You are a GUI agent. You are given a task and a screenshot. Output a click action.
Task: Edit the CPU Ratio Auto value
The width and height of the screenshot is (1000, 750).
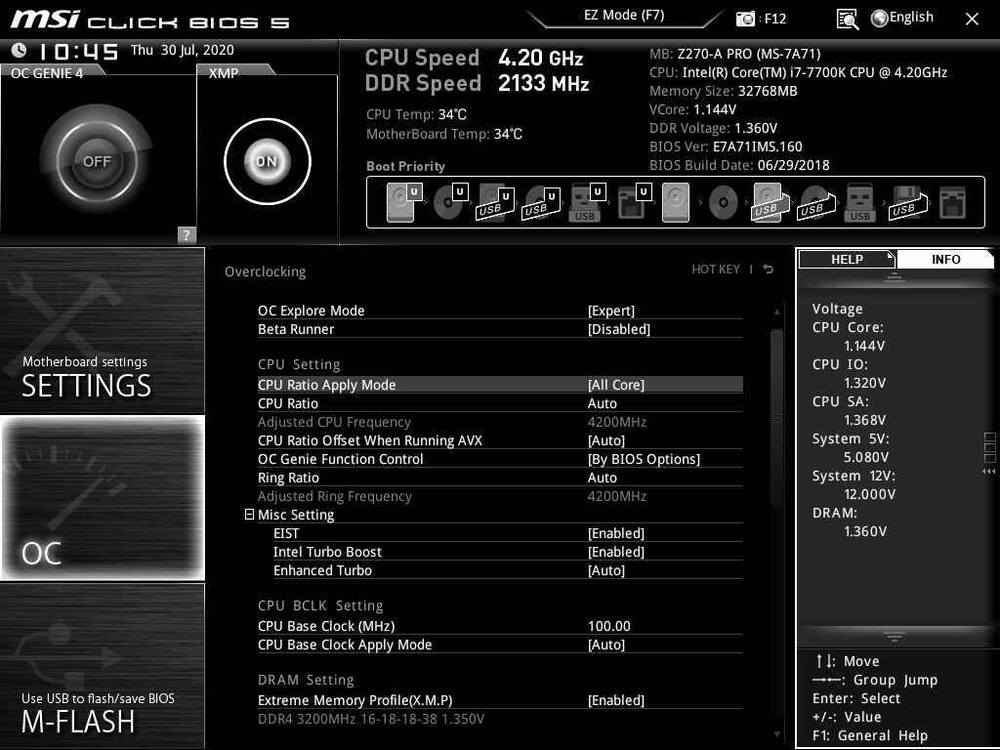click(602, 403)
